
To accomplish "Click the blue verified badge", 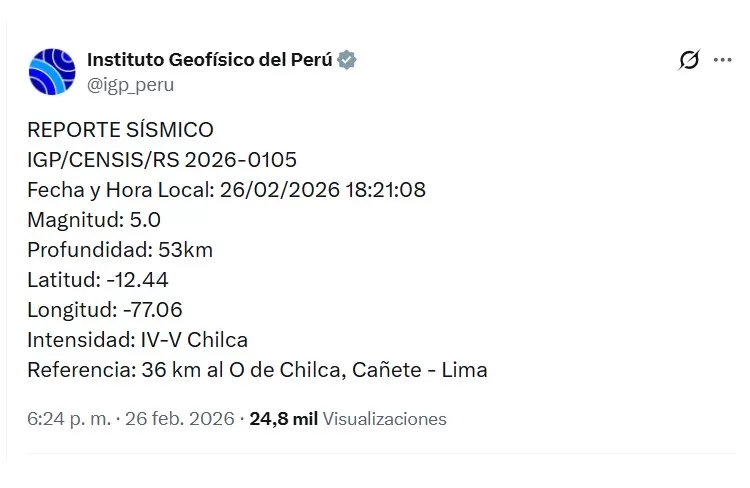I will coord(347,60).
